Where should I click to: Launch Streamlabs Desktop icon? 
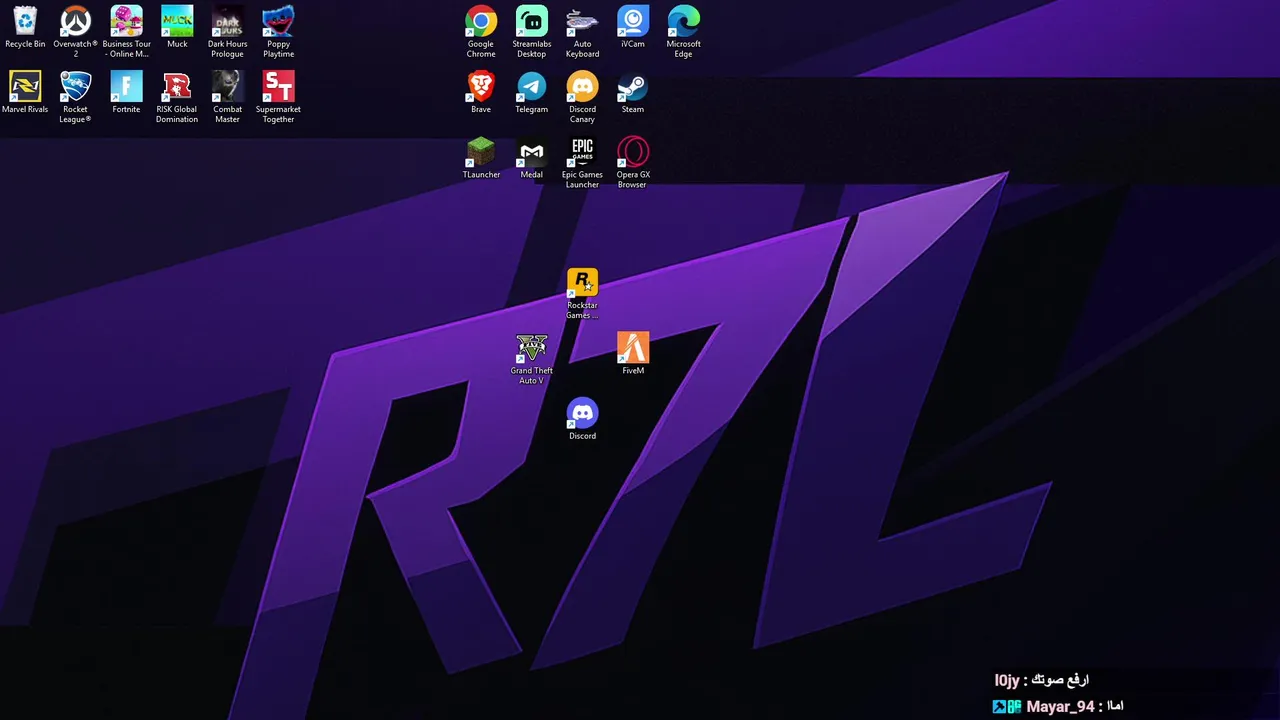pyautogui.click(x=531, y=31)
